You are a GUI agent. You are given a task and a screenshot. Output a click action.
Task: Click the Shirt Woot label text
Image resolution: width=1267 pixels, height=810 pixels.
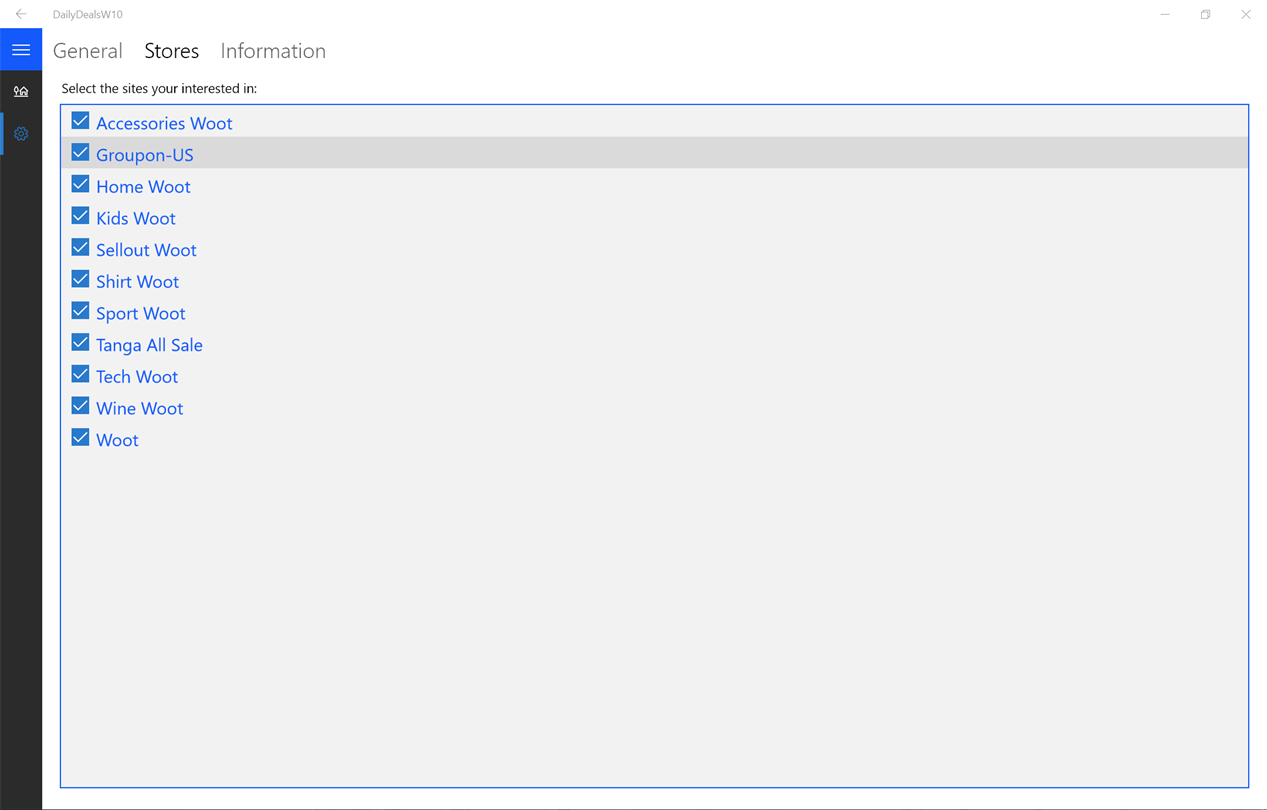click(137, 282)
